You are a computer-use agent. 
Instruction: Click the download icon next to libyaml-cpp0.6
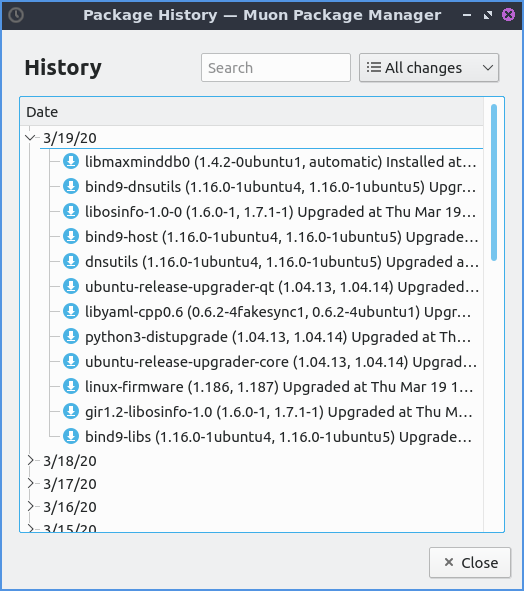70,311
